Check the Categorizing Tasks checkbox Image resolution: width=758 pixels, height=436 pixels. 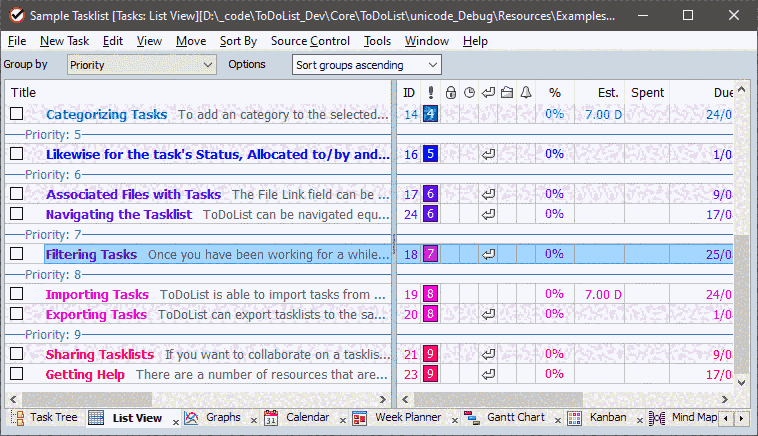click(x=16, y=114)
